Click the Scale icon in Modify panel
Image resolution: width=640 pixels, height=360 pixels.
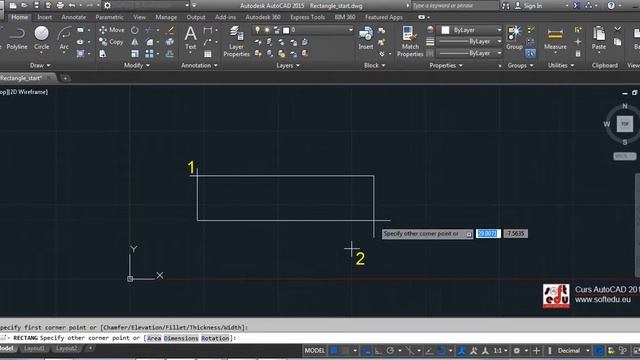pyautogui.click(x=135, y=53)
